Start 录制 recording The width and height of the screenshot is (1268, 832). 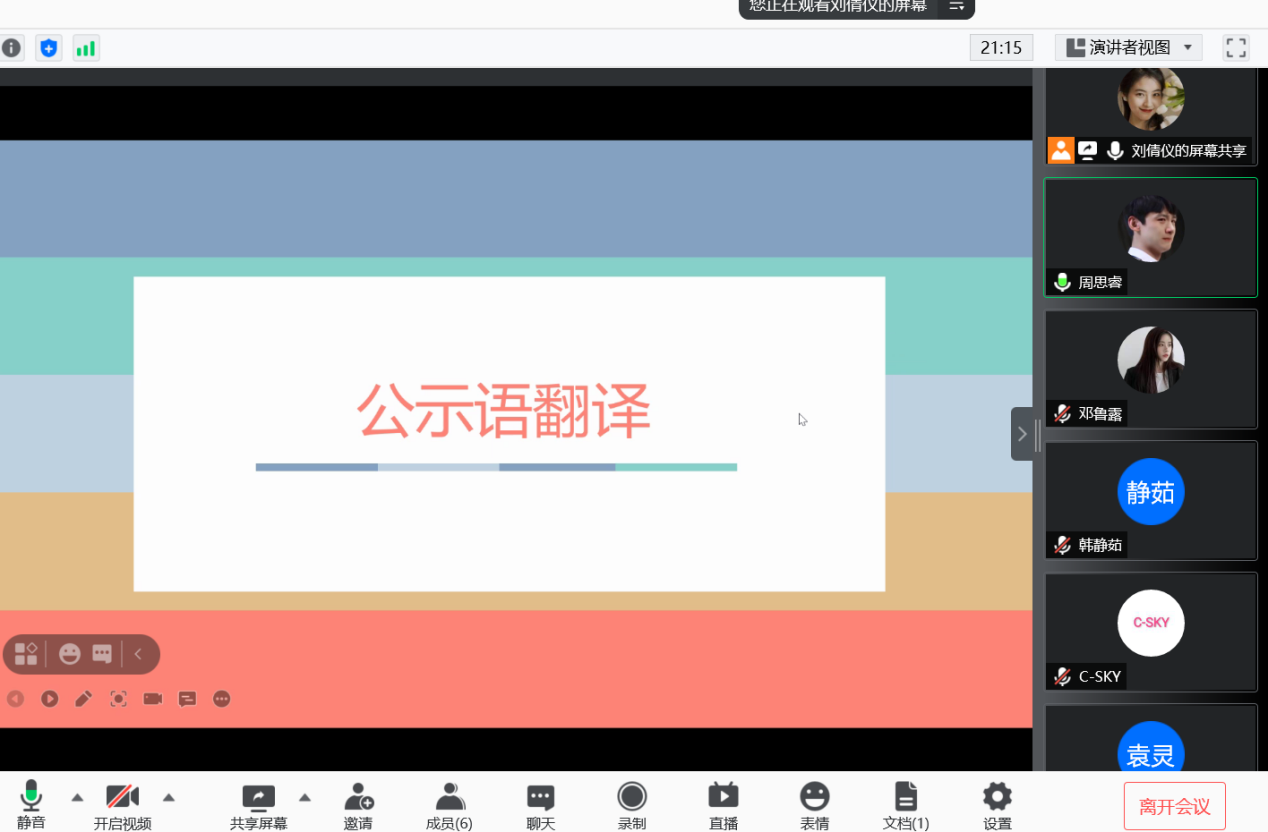coord(631,805)
